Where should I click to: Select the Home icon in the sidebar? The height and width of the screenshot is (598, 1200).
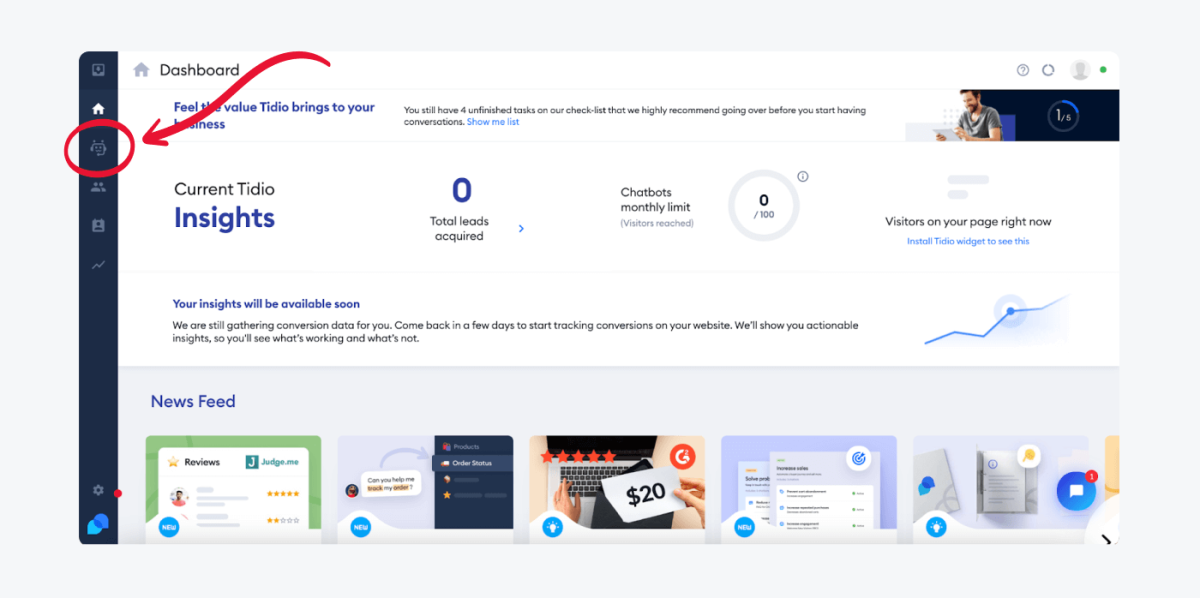click(98, 107)
